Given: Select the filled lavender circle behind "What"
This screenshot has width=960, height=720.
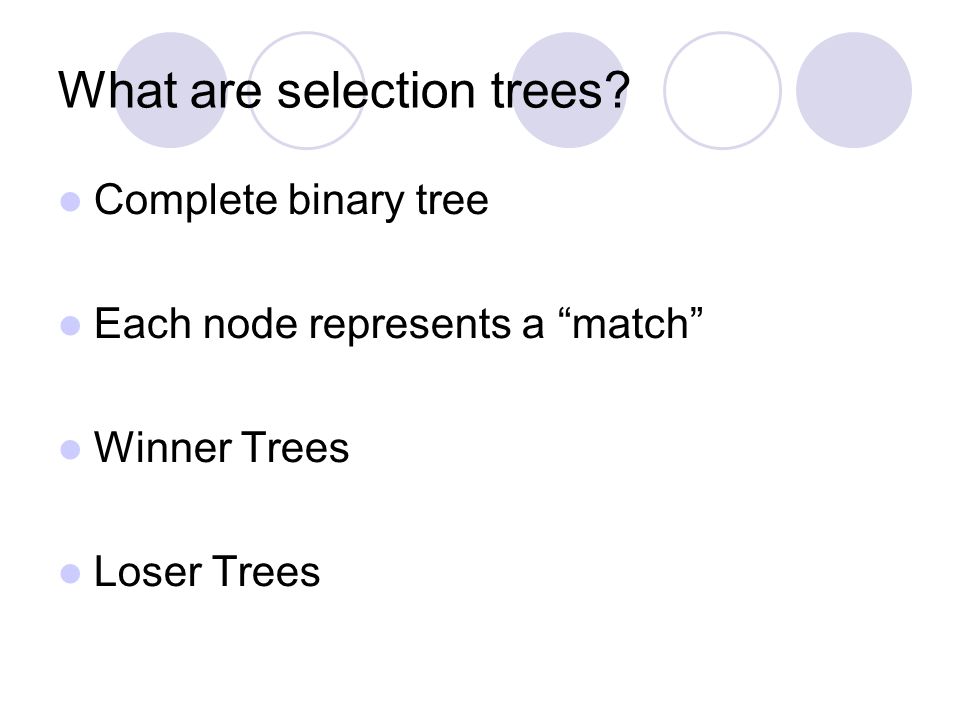Looking at the screenshot, I should [171, 90].
